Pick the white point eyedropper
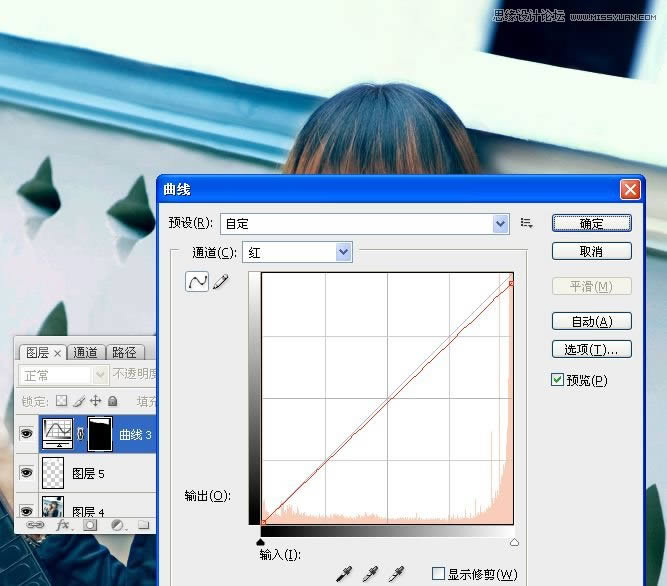The height and width of the screenshot is (586, 667). (x=397, y=573)
